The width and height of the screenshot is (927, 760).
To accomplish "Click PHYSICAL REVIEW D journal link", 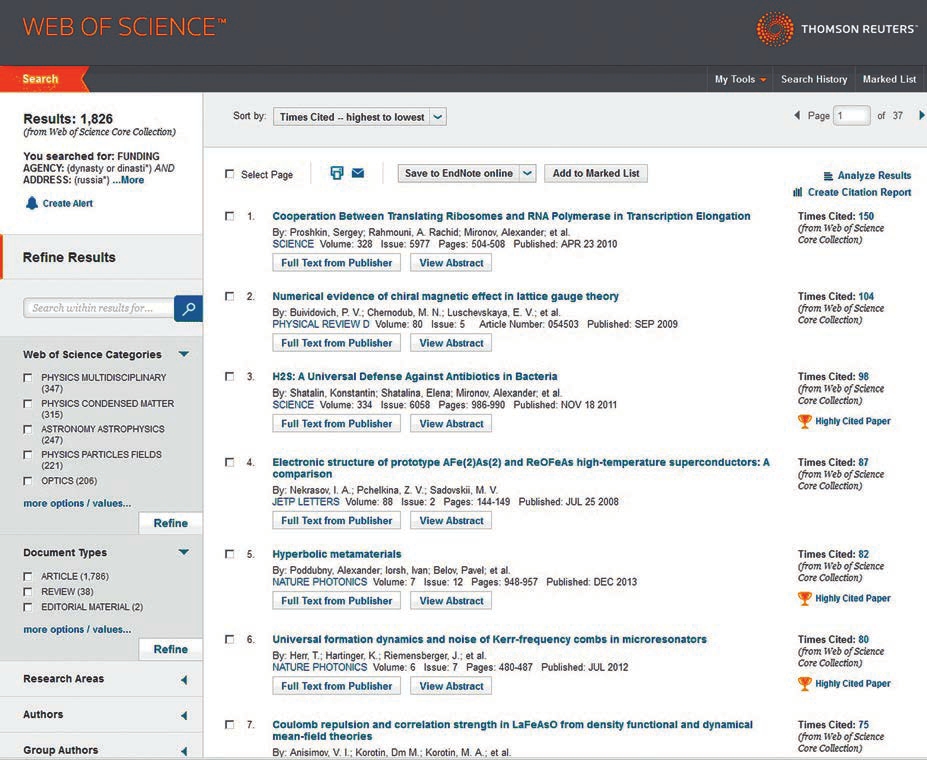I will (x=321, y=324).
